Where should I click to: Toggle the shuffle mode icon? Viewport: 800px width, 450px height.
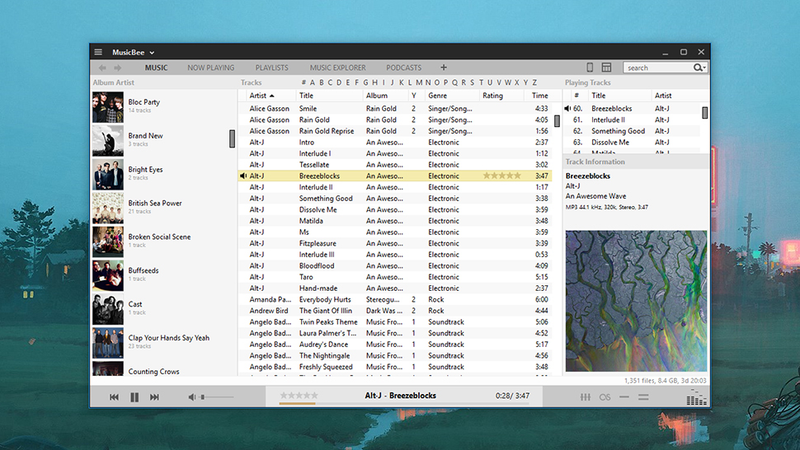tap(643, 397)
